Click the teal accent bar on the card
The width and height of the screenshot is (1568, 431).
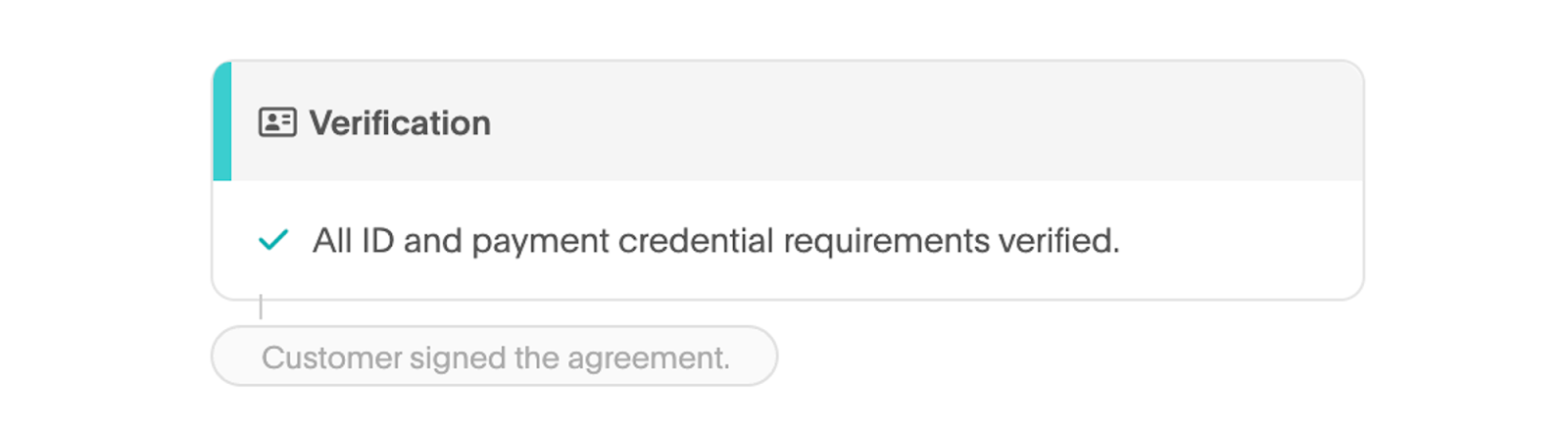(222, 121)
